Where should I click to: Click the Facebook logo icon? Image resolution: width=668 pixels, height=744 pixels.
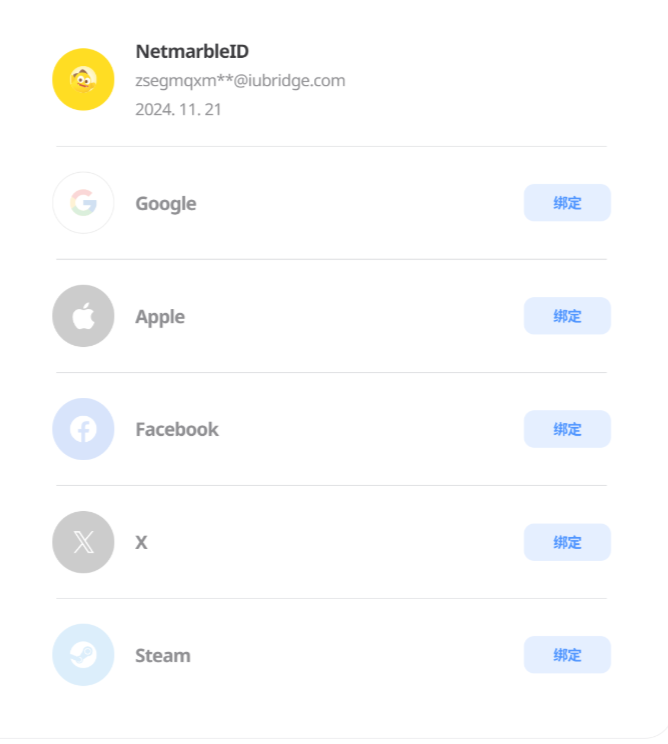click(83, 429)
